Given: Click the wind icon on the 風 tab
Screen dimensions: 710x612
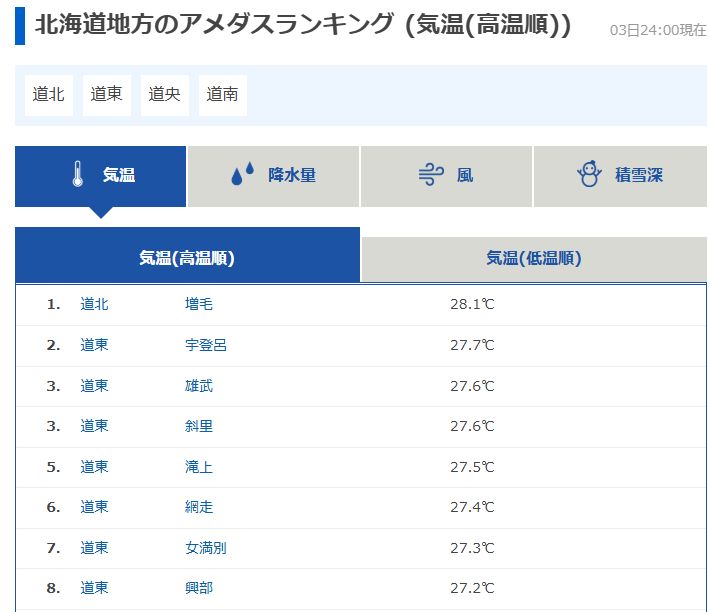Looking at the screenshot, I should pos(431,175).
